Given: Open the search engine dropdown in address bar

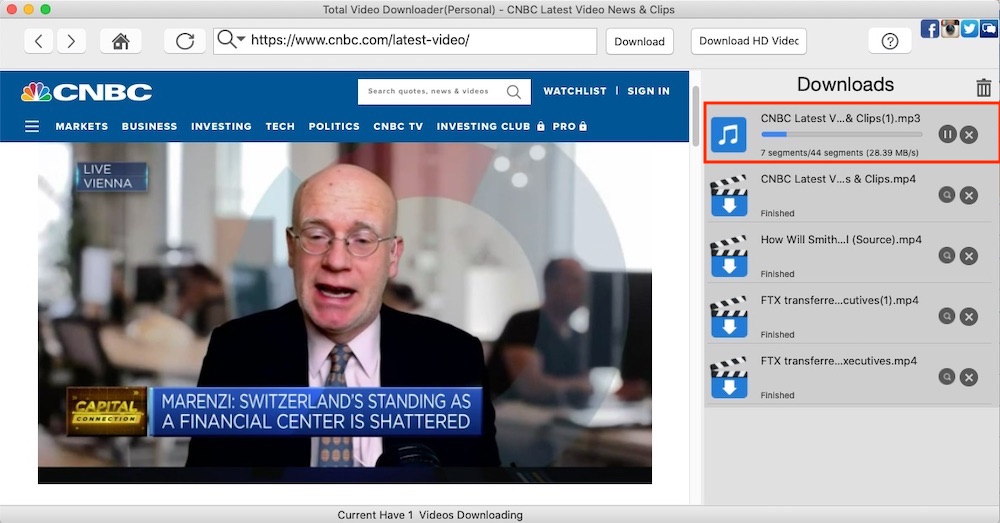Looking at the screenshot, I should (231, 40).
